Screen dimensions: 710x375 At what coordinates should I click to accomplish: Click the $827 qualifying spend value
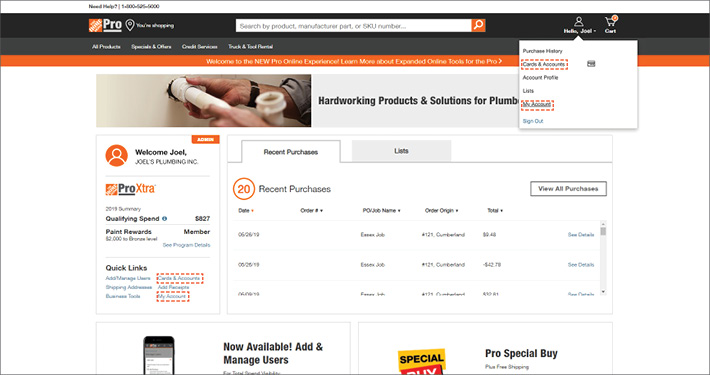202,218
